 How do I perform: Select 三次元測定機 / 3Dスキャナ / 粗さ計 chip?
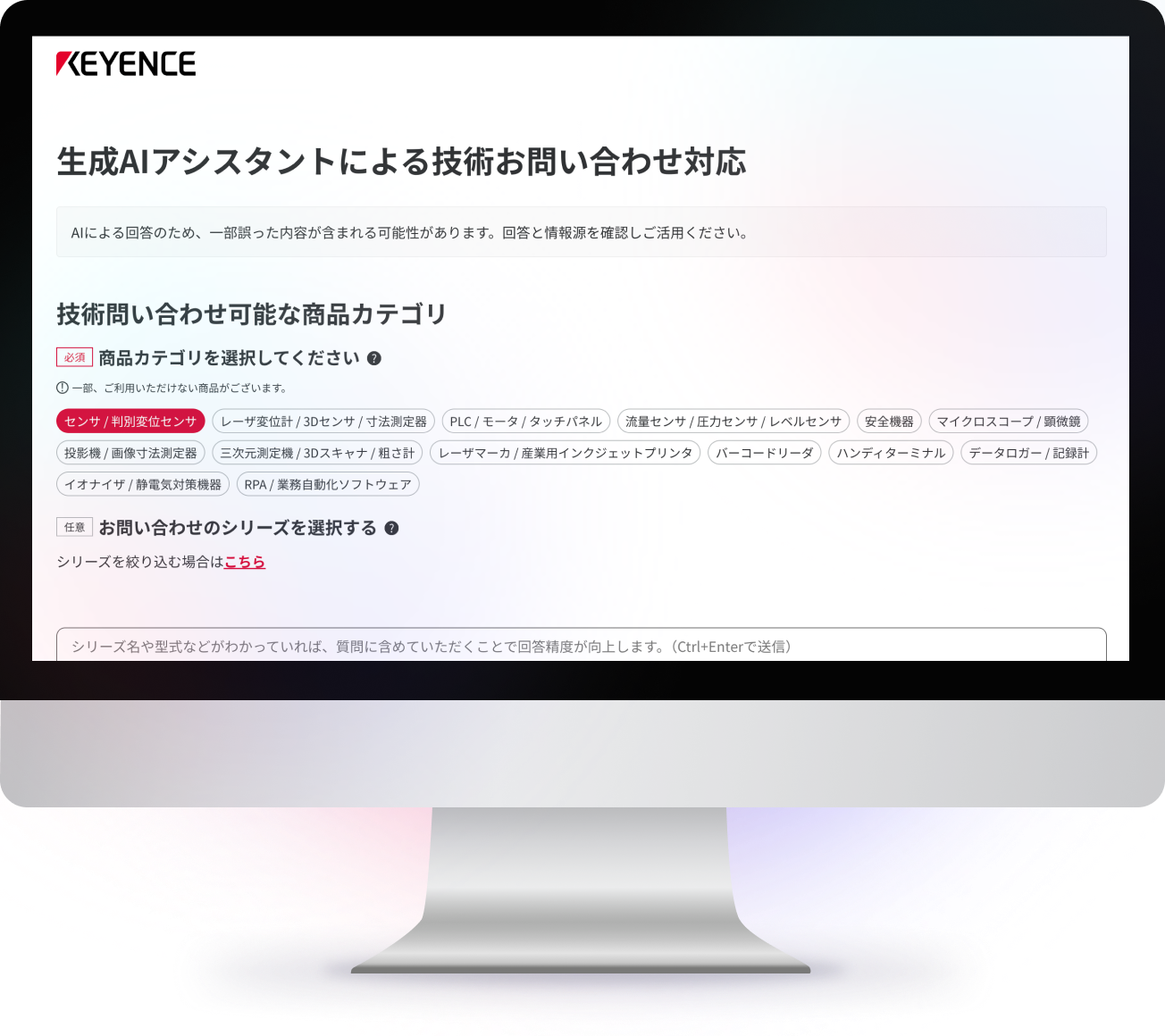point(317,453)
